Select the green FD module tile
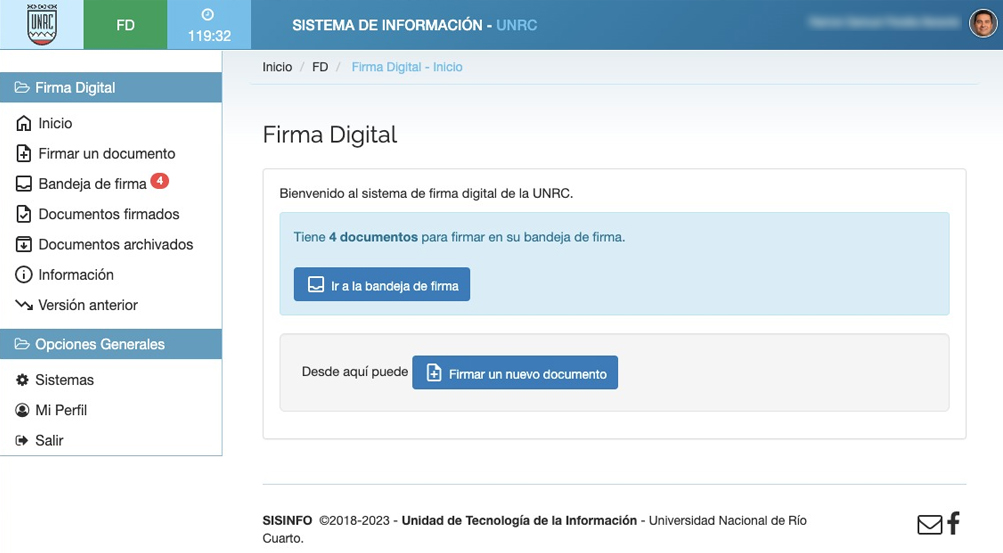Screen dimensions: 1003x553 coord(125,25)
